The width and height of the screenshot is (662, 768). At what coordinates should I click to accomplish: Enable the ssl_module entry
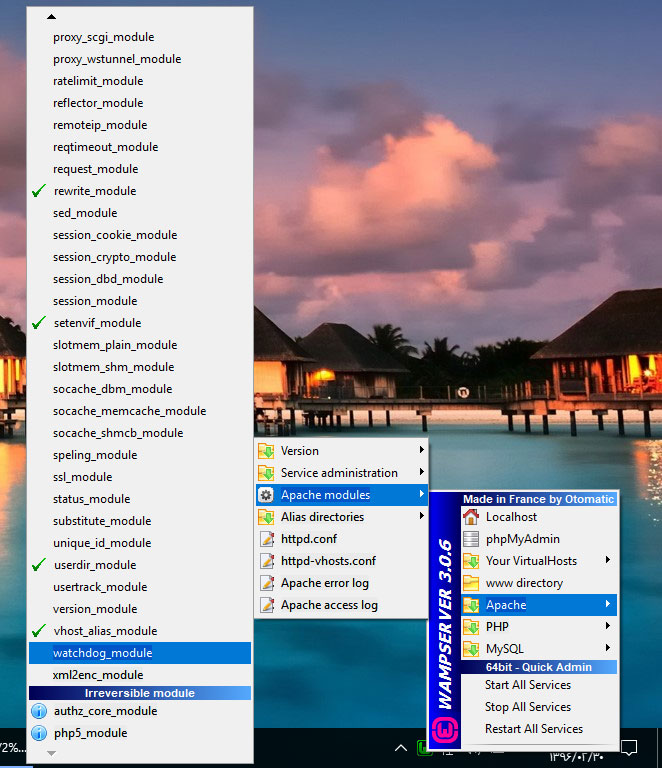(x=82, y=477)
